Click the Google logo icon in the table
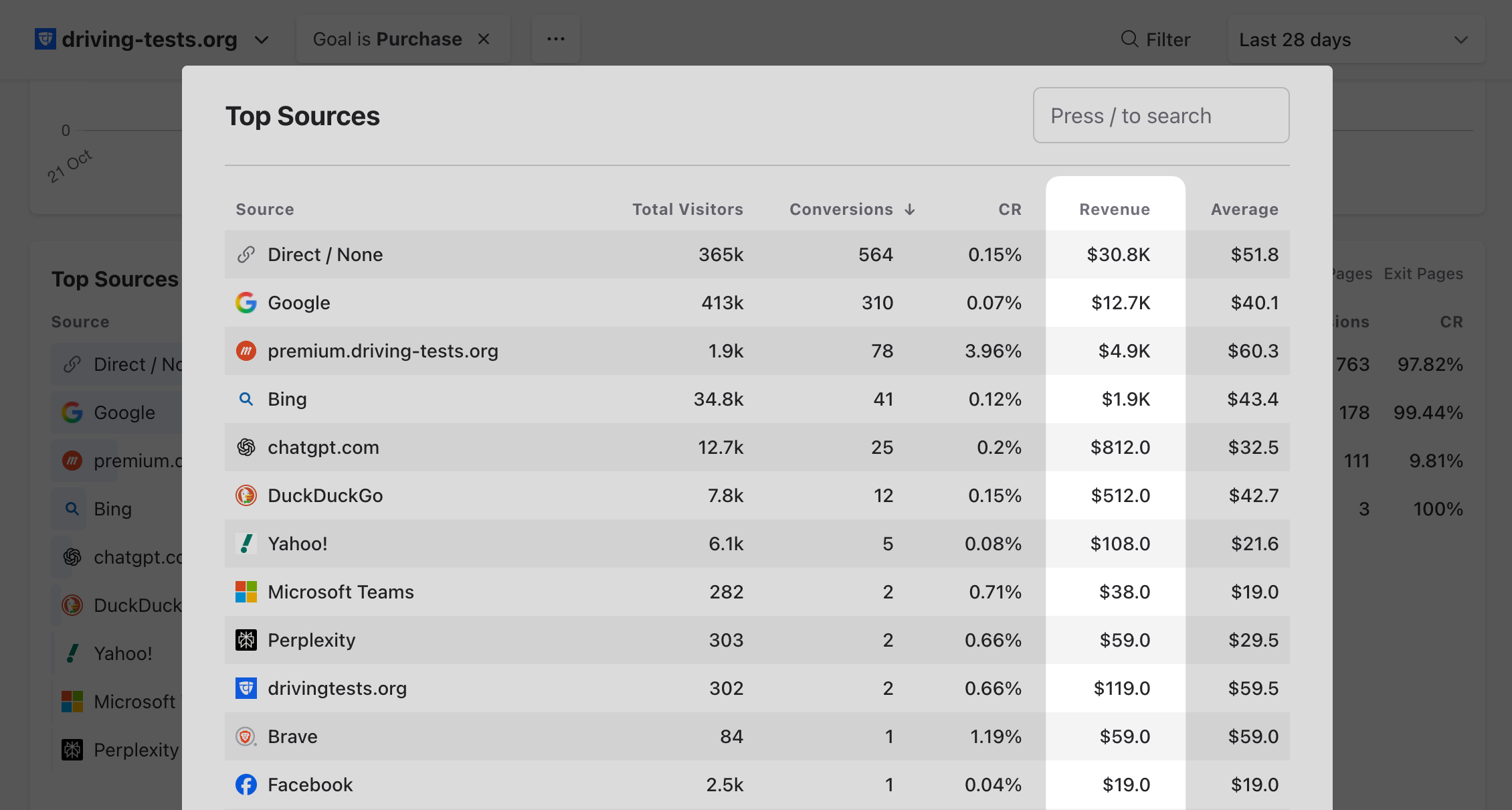Viewport: 1512px width, 810px height. pyautogui.click(x=246, y=303)
